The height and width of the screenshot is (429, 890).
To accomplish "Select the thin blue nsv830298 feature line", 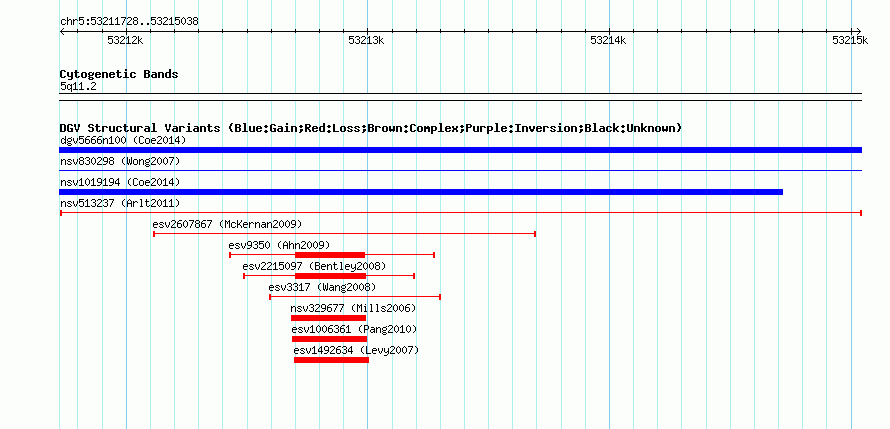I will tap(460, 170).
